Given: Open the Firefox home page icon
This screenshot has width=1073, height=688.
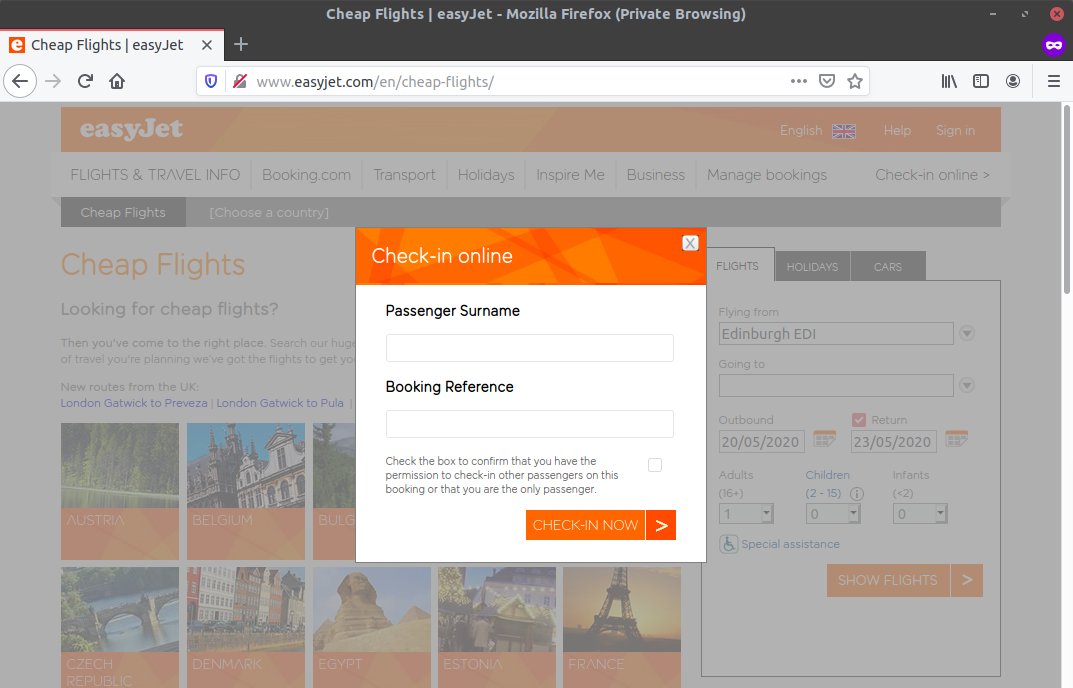Looking at the screenshot, I should click(x=117, y=81).
